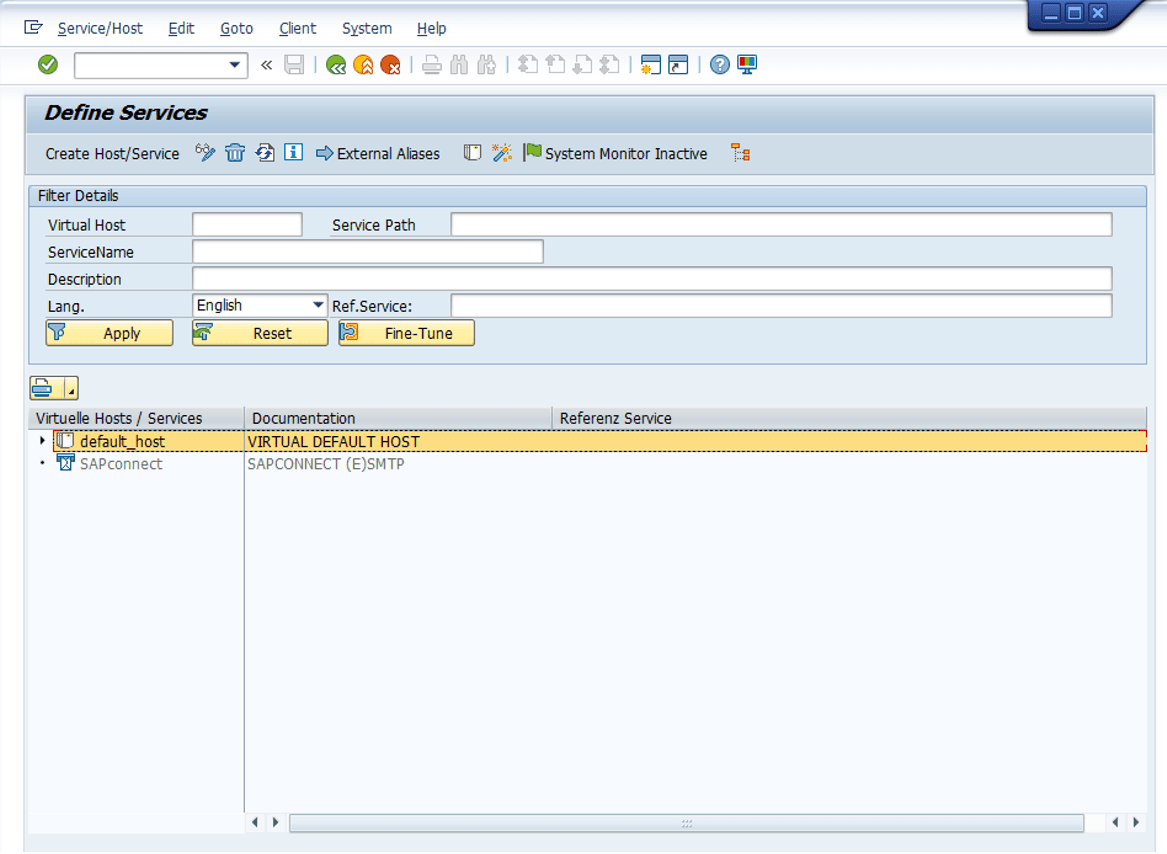Click the Apply filter button

point(109,333)
